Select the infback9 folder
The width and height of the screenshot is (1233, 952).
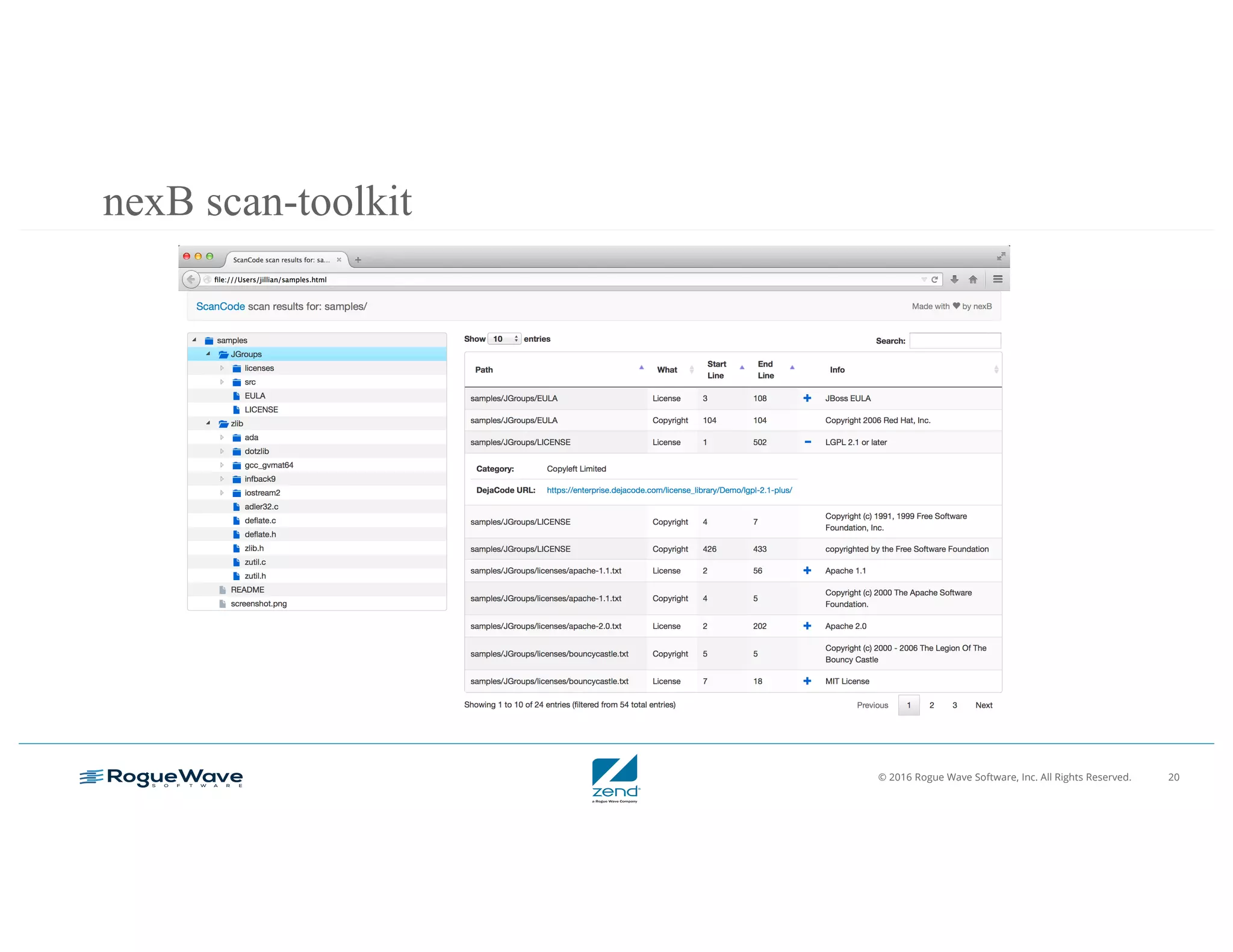tap(260, 479)
